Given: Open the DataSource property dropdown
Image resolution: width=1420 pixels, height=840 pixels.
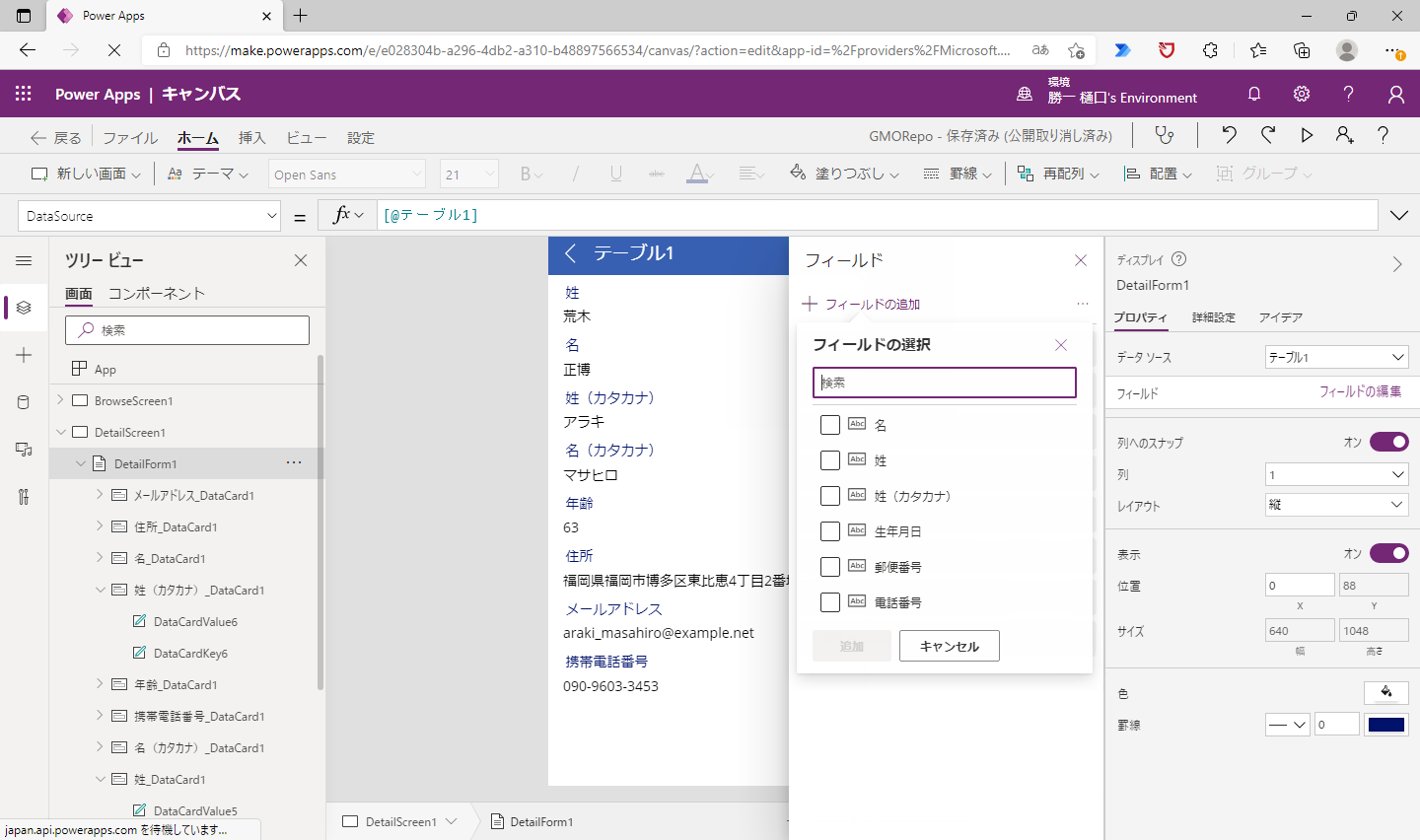Looking at the screenshot, I should pos(149,215).
